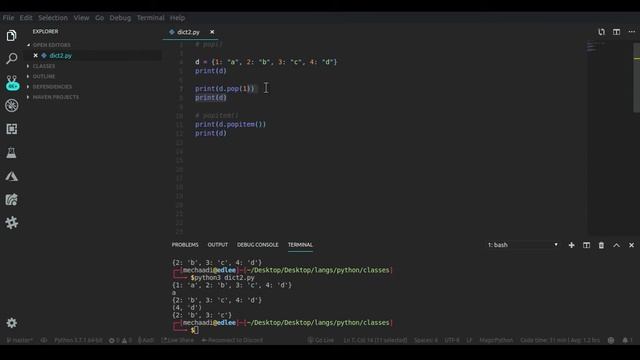Switch to the Output panel tab
Viewport: 640px width, 360px height.
point(218,245)
